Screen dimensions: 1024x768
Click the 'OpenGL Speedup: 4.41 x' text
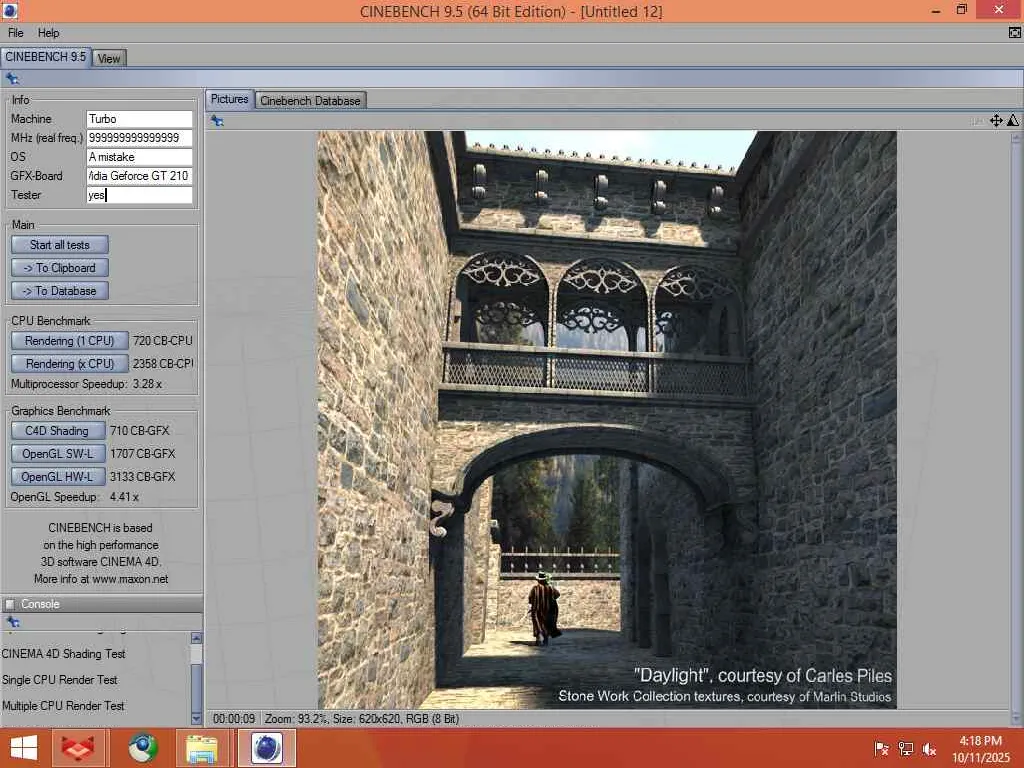tap(74, 497)
